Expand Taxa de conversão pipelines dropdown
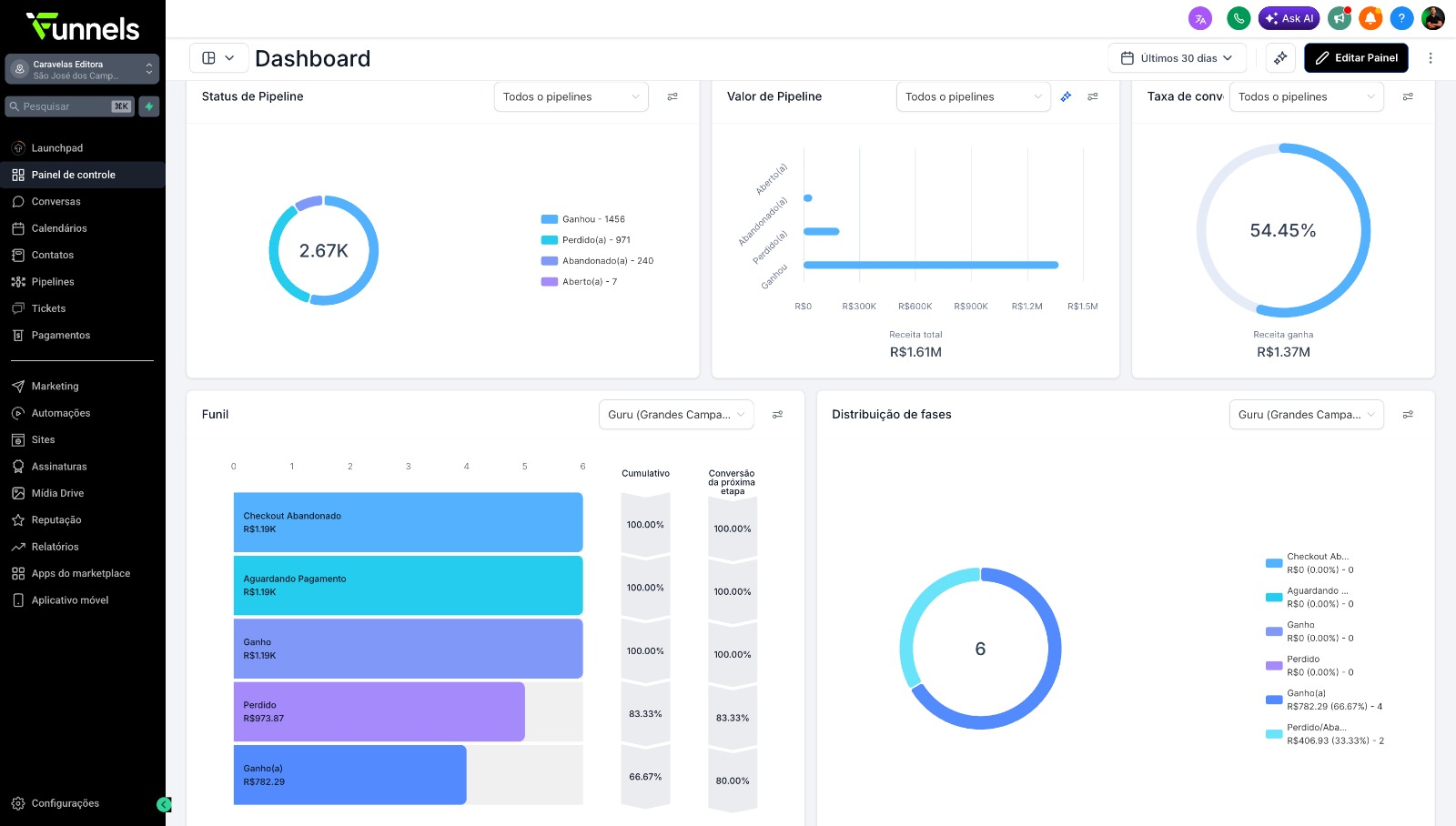The height and width of the screenshot is (826, 1456). pos(1307,96)
